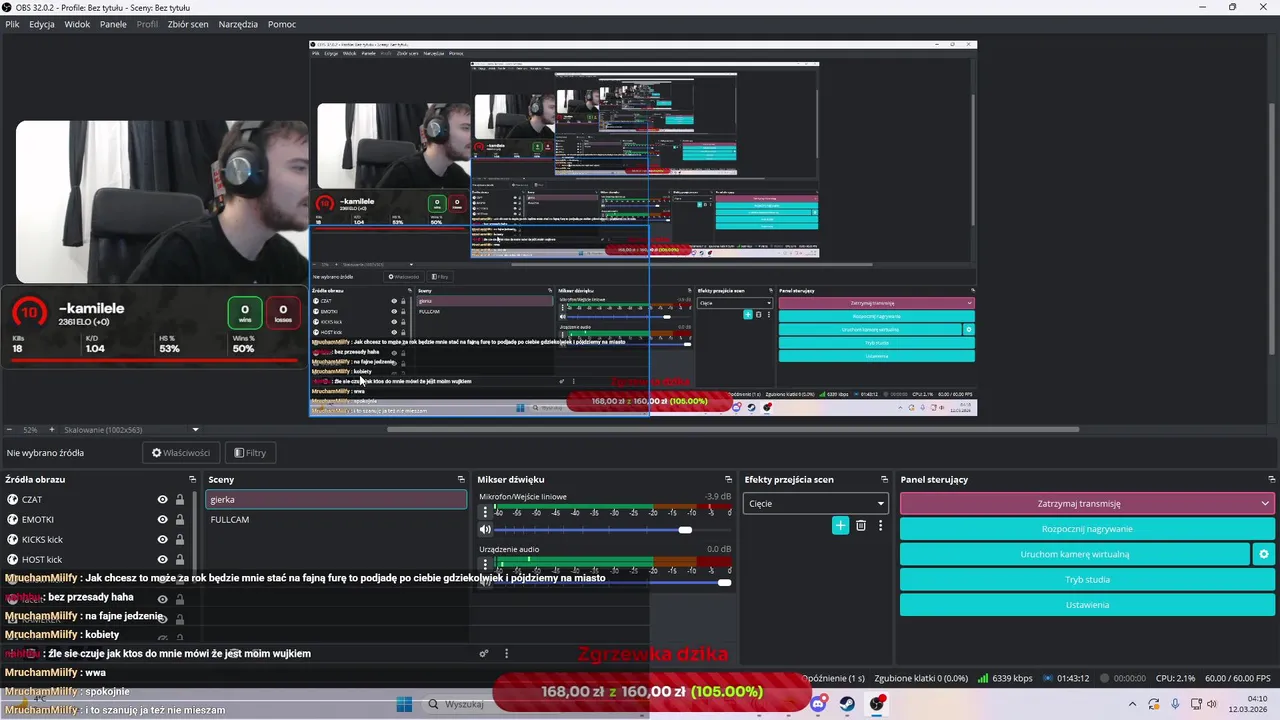Open Urządzenie audio three-dot menu

pos(485,564)
